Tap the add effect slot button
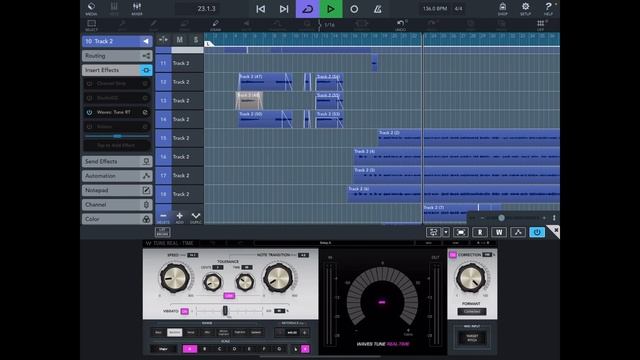Screen dimensions: 640x360 tap(116, 145)
